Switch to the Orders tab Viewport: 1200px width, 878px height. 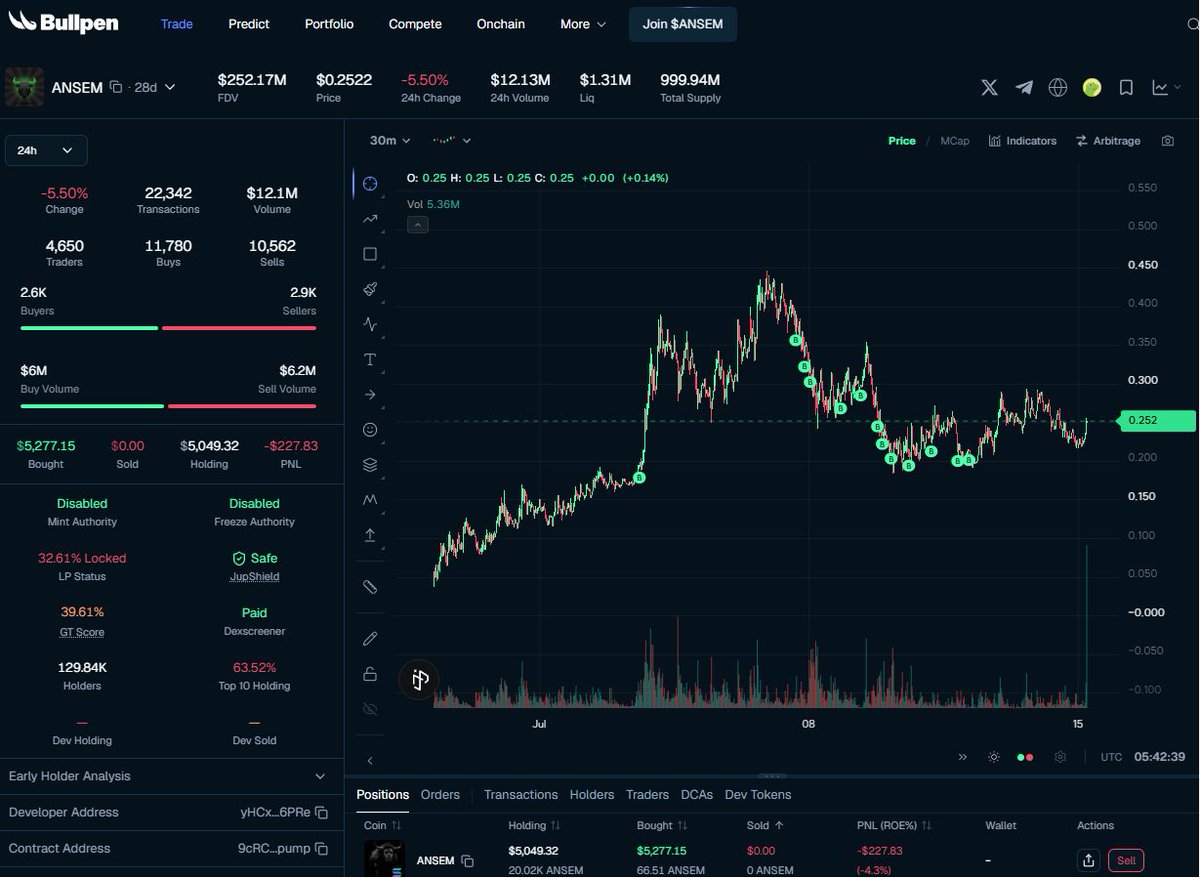tap(440, 795)
